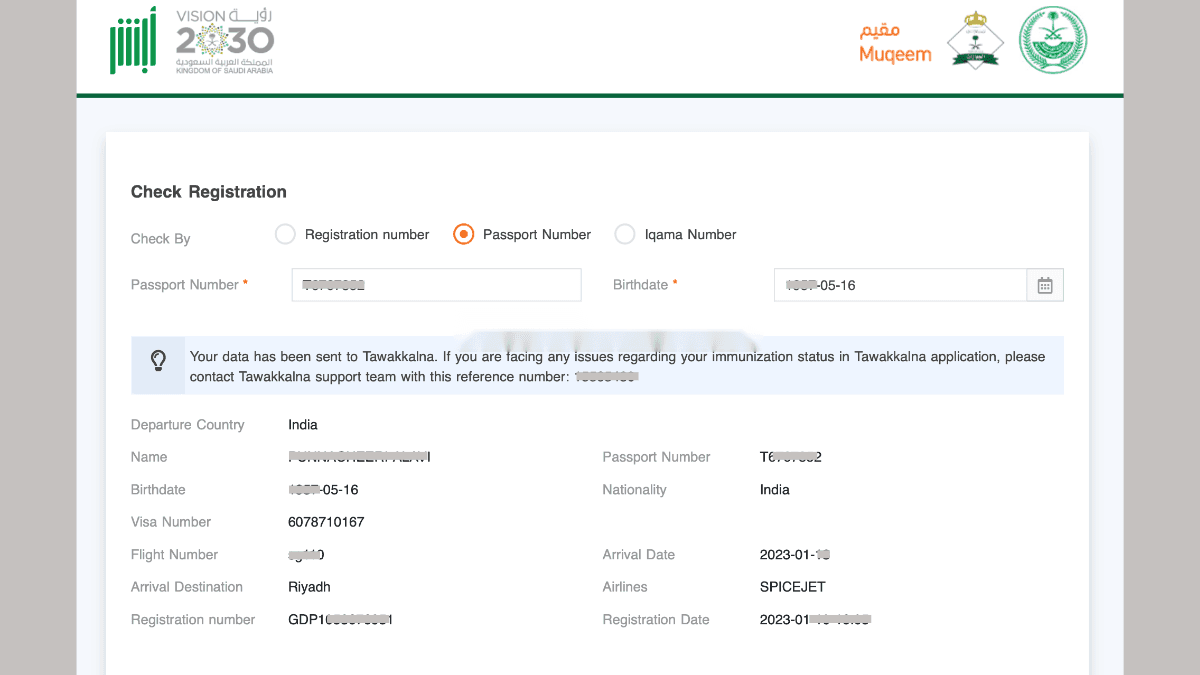Select the Iqama Number radio option

point(625,234)
